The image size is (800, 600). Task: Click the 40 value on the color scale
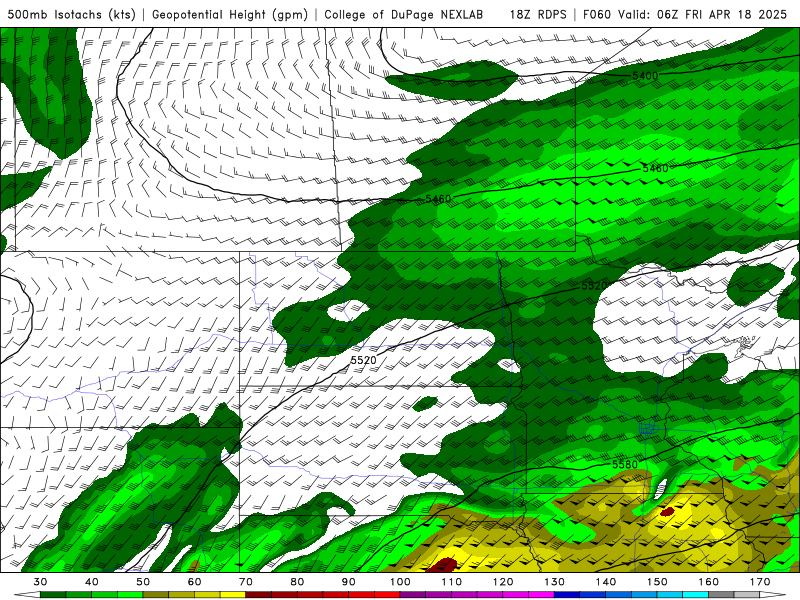point(92,582)
